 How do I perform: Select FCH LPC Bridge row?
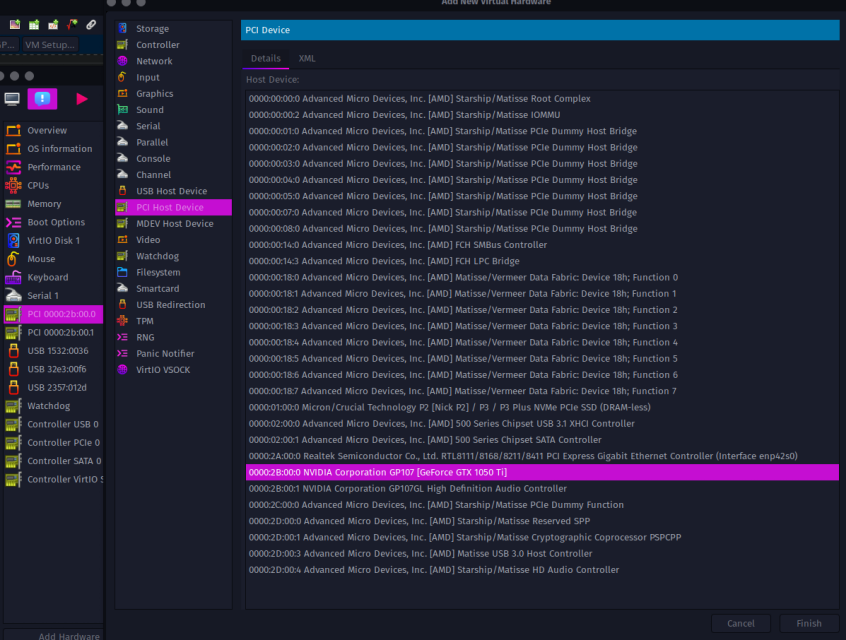[x=542, y=261]
